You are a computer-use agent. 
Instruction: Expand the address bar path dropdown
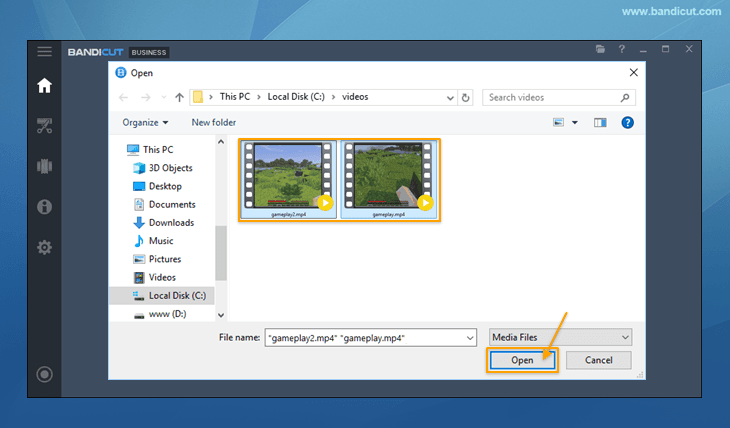450,98
